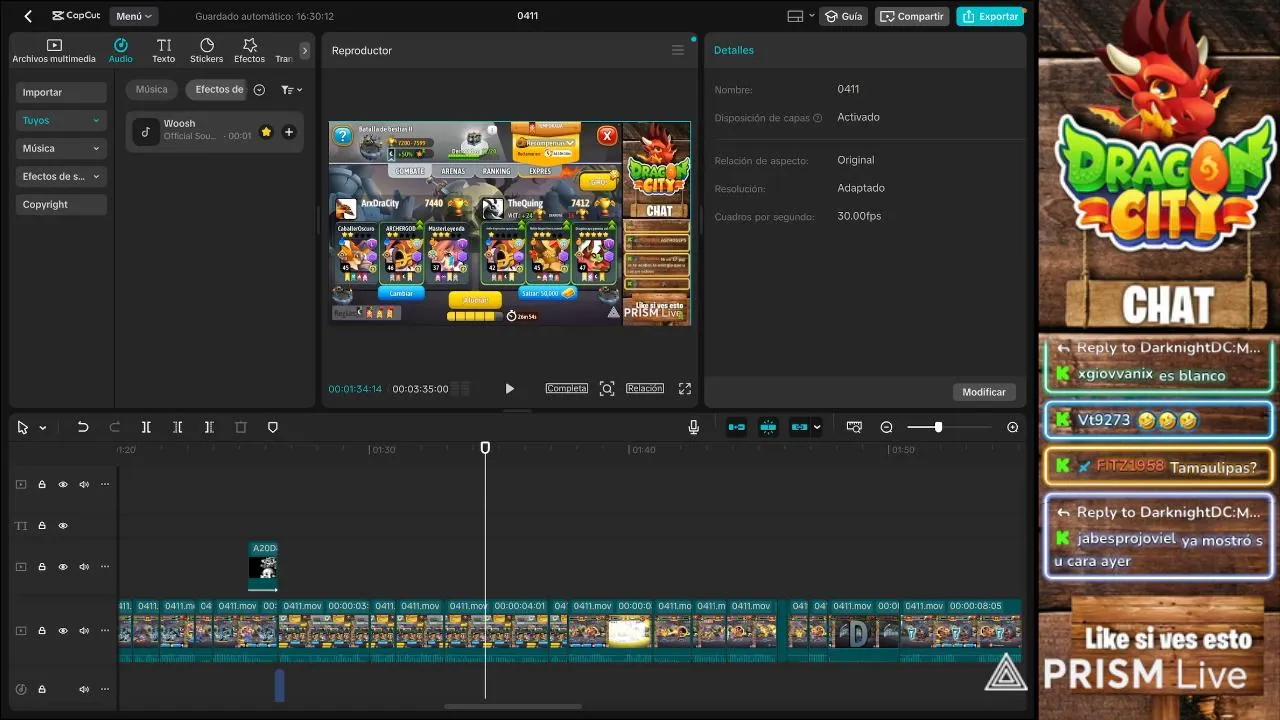Switch to the Audio tab
Image resolution: width=1280 pixels, height=720 pixels.
(x=120, y=51)
